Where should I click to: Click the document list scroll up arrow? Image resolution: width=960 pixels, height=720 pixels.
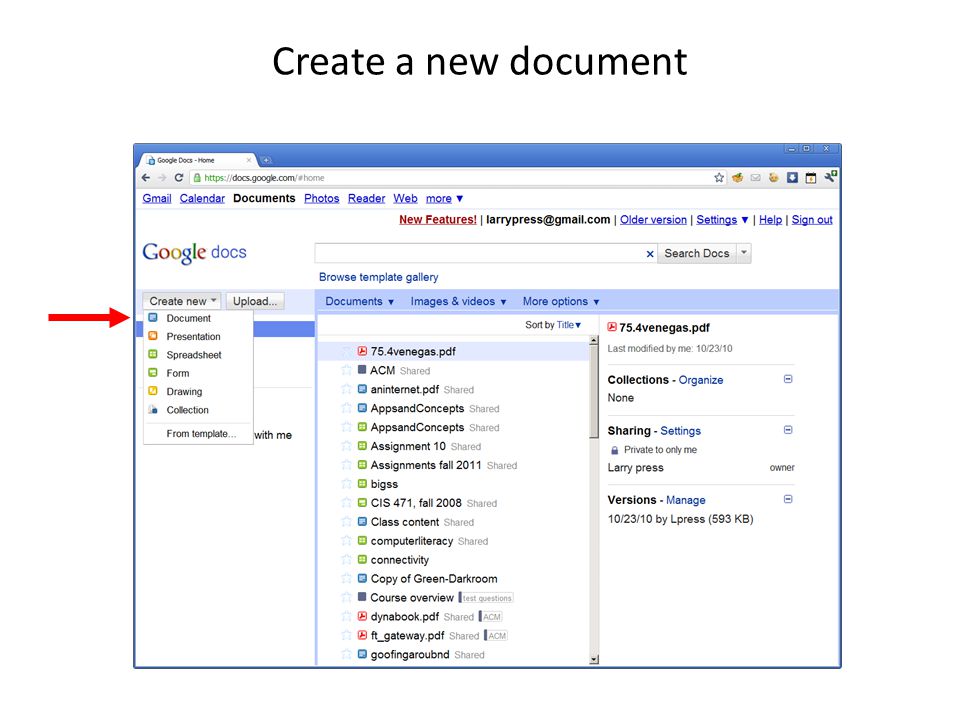(593, 340)
